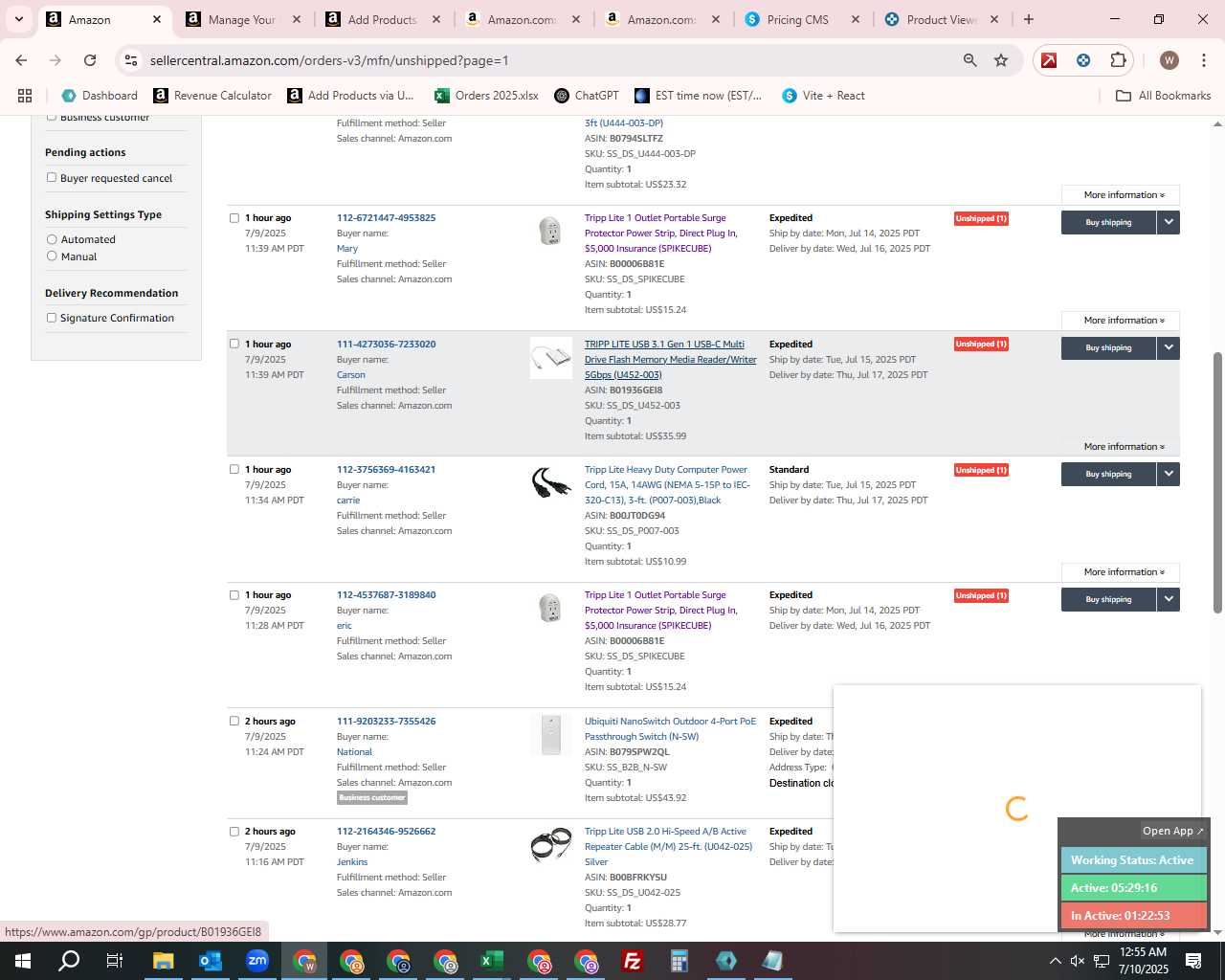This screenshot has width=1225, height=980.
Task: Reload the page with the refresh icon
Action: (x=90, y=60)
